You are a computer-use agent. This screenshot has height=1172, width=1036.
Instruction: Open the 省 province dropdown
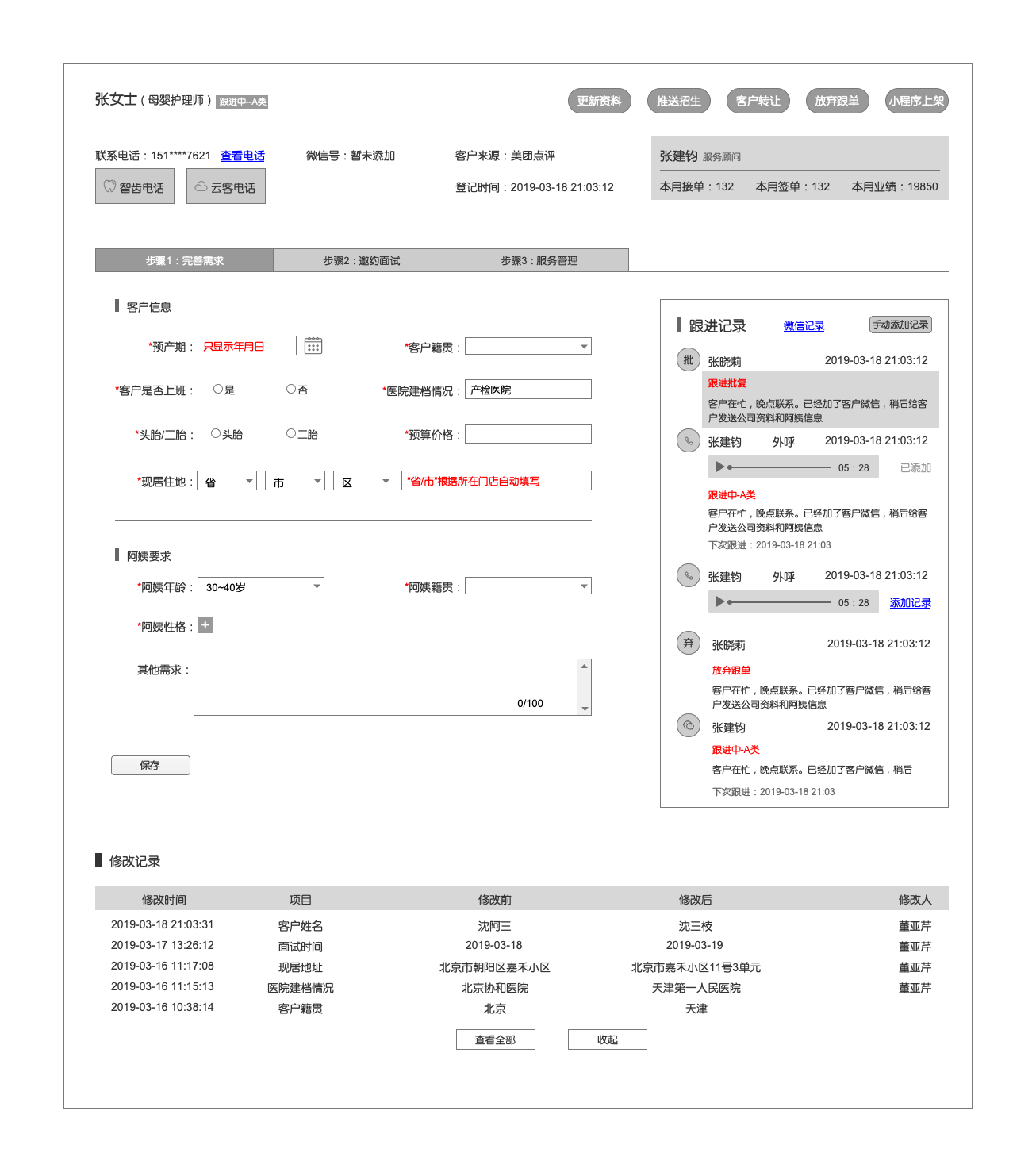[x=227, y=481]
